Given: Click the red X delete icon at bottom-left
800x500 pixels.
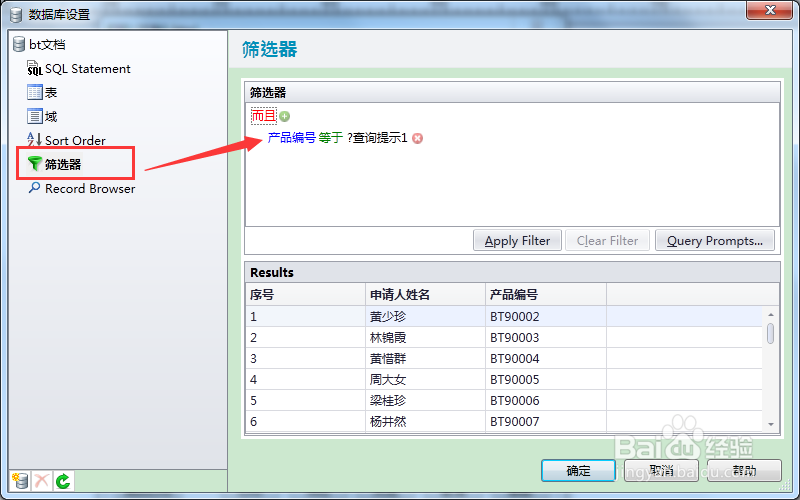Looking at the screenshot, I should tap(42, 481).
